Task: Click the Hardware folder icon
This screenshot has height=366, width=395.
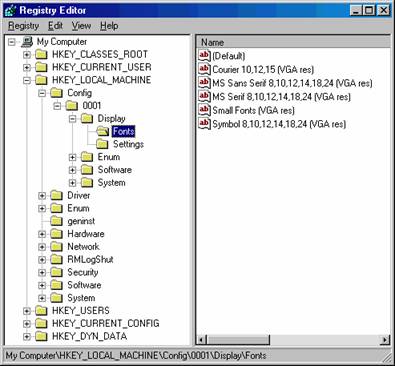Action: tap(57, 234)
